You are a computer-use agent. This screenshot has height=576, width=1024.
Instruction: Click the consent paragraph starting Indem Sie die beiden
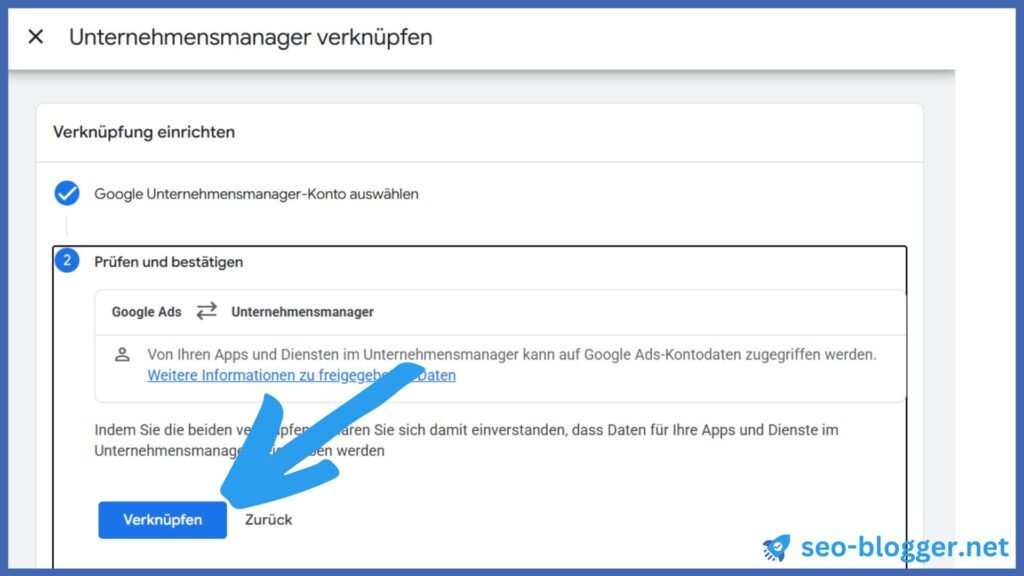[466, 440]
